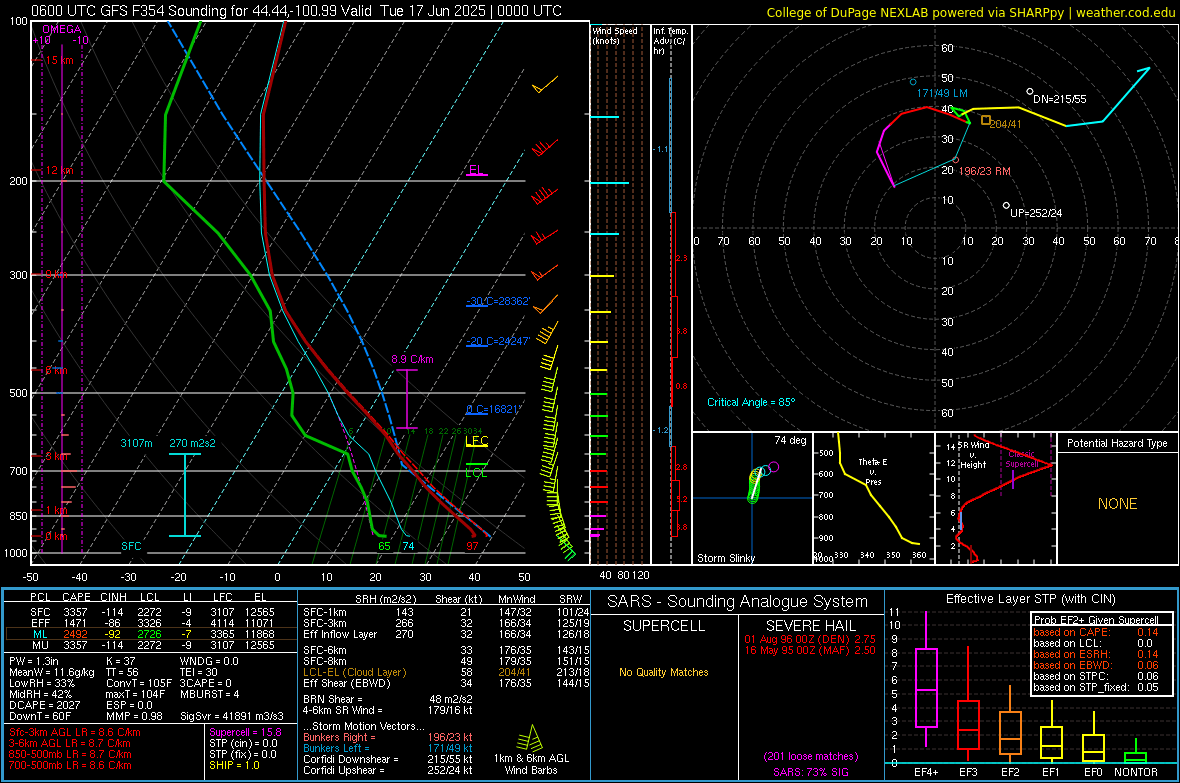This screenshot has width=1180, height=783.
Task: Click the magenta 'Classic Supercell' label
Action: click(x=1021, y=459)
